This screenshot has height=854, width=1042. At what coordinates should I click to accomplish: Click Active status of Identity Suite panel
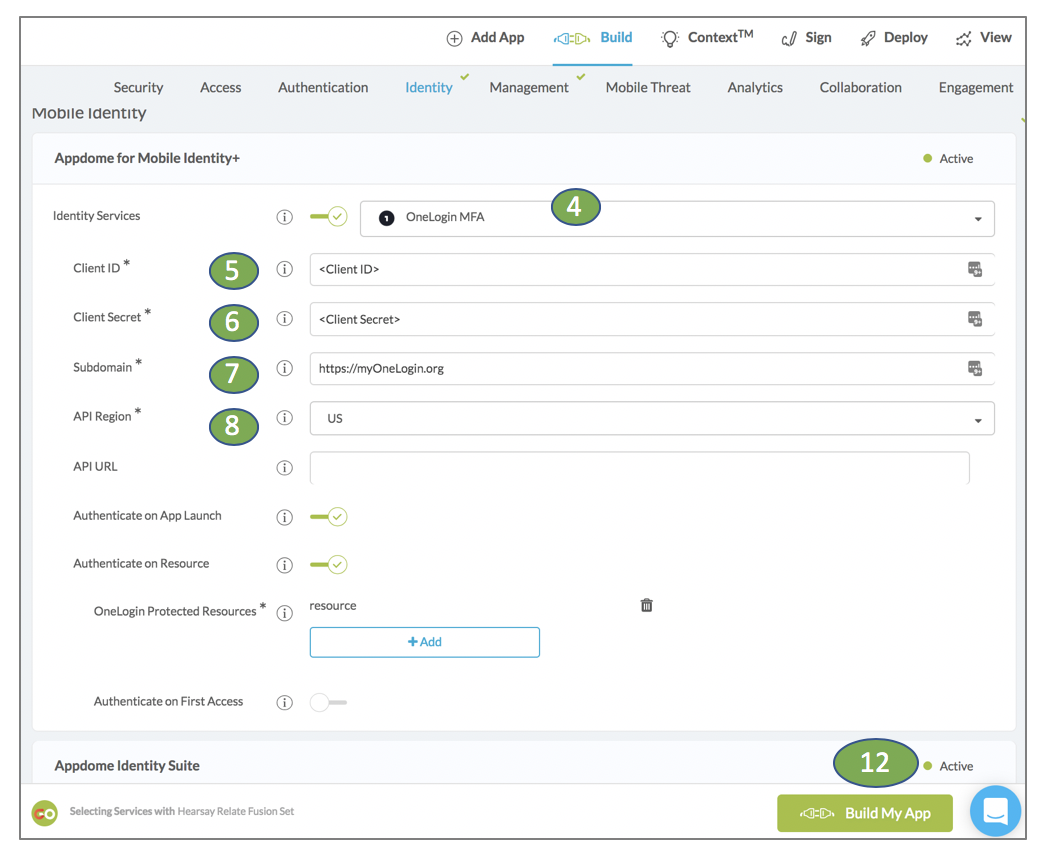click(948, 766)
